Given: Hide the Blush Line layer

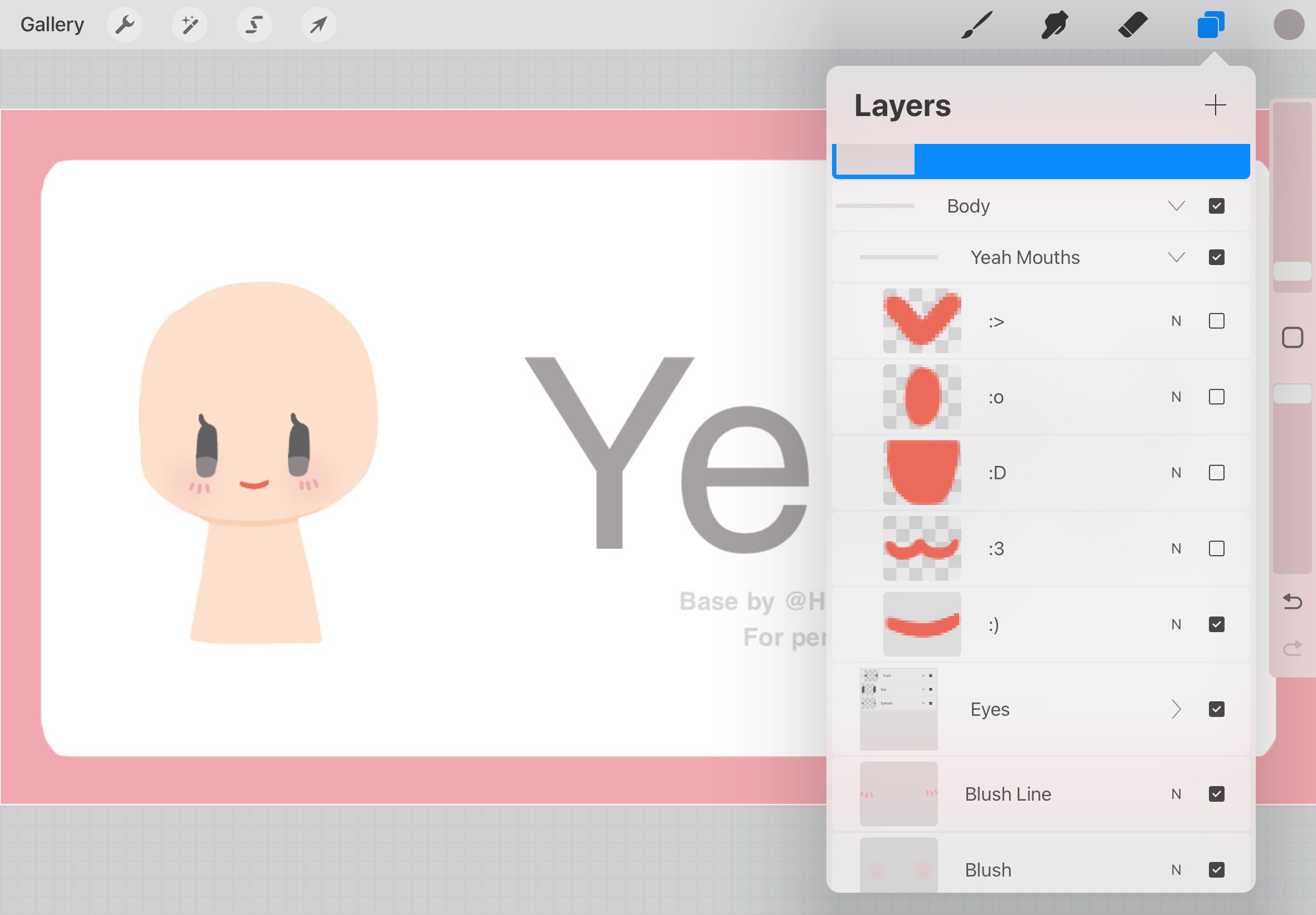Looking at the screenshot, I should pyautogui.click(x=1216, y=793).
